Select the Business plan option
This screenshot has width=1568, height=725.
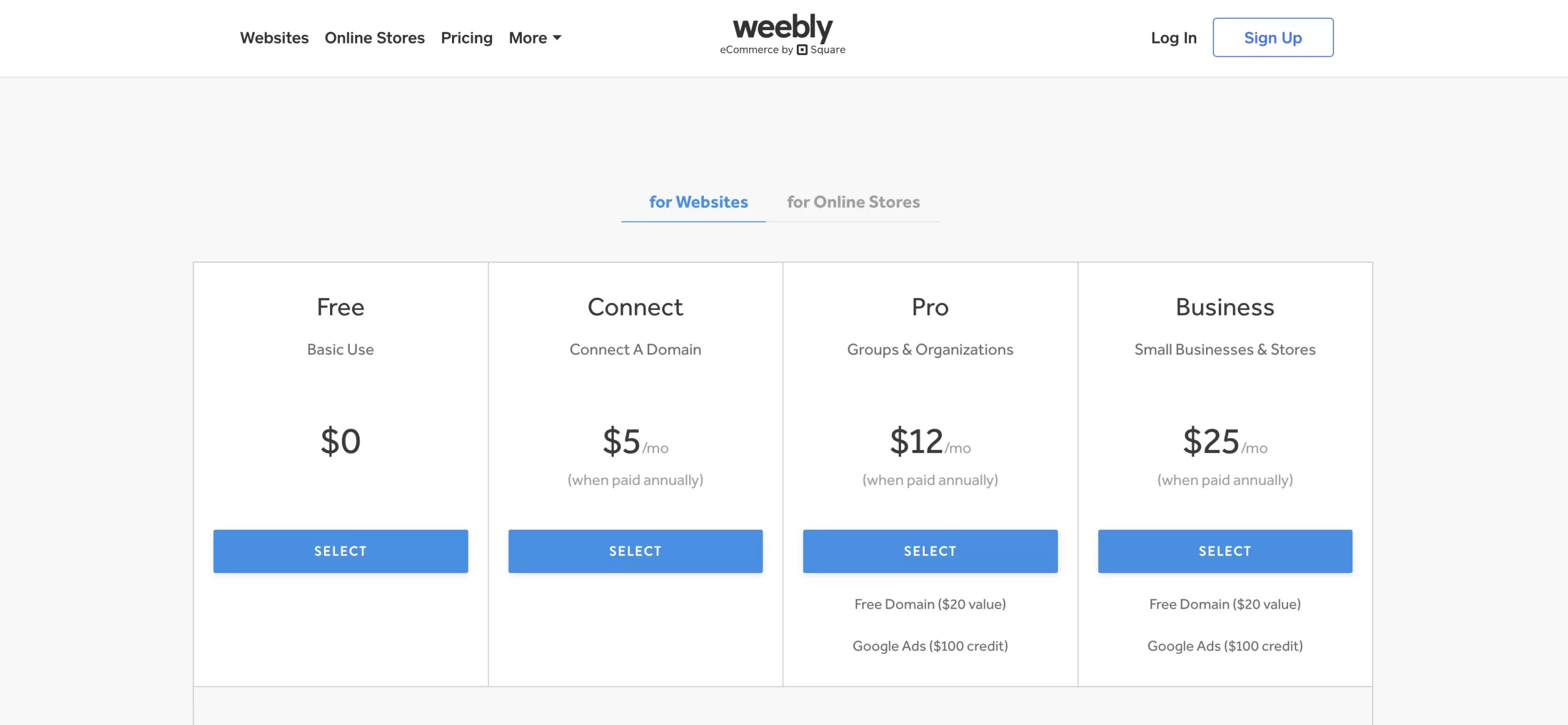[x=1225, y=550]
